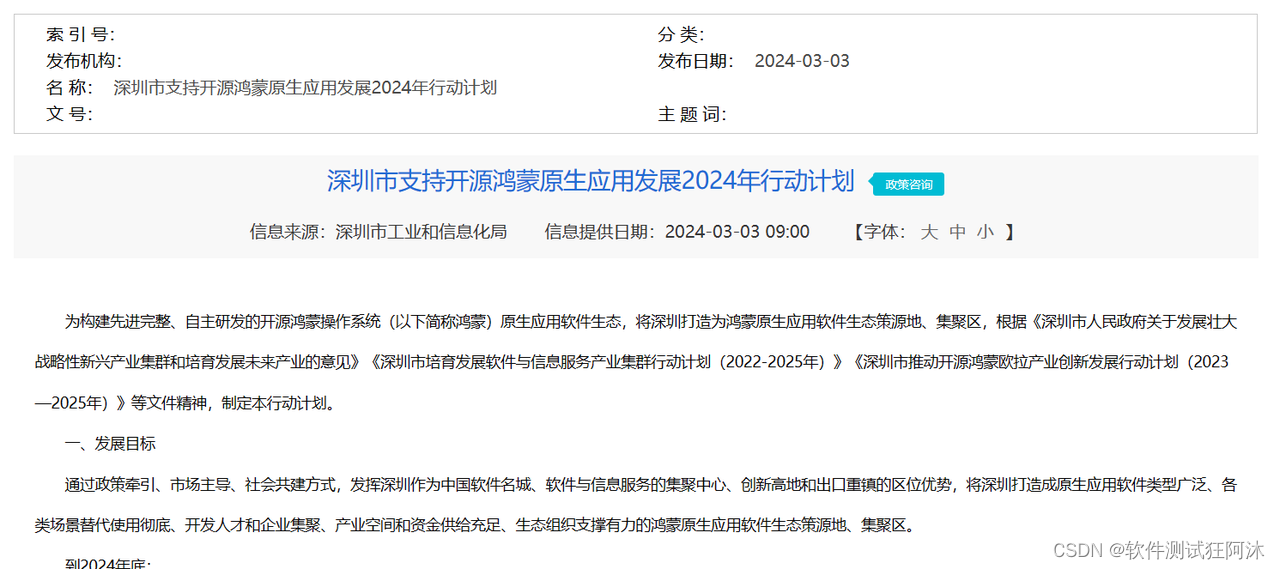Click the line ending 制定本行动计划。
1280x569 pixels.
pos(189,403)
